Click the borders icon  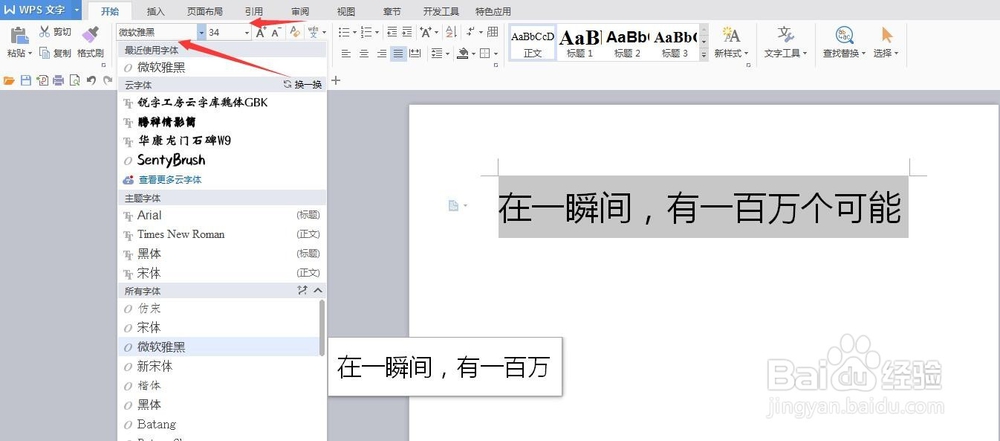click(x=485, y=54)
